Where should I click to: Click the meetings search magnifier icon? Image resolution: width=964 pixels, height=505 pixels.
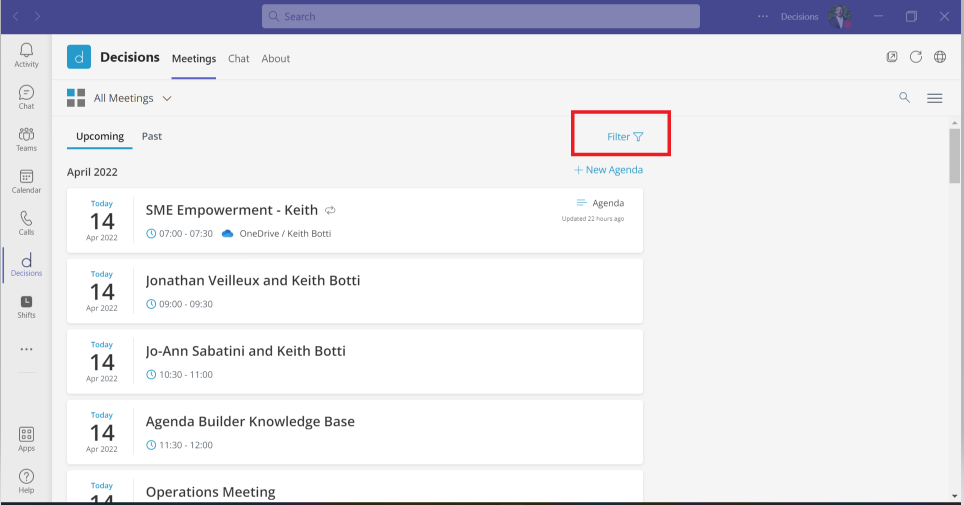click(x=904, y=97)
